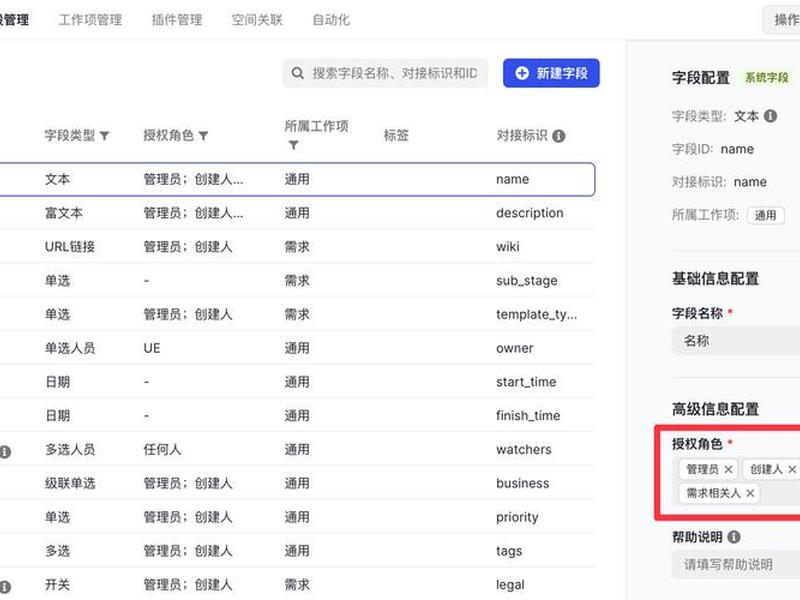Go to the 空间关联 tab
This screenshot has height=600, width=800.
coord(257,20)
